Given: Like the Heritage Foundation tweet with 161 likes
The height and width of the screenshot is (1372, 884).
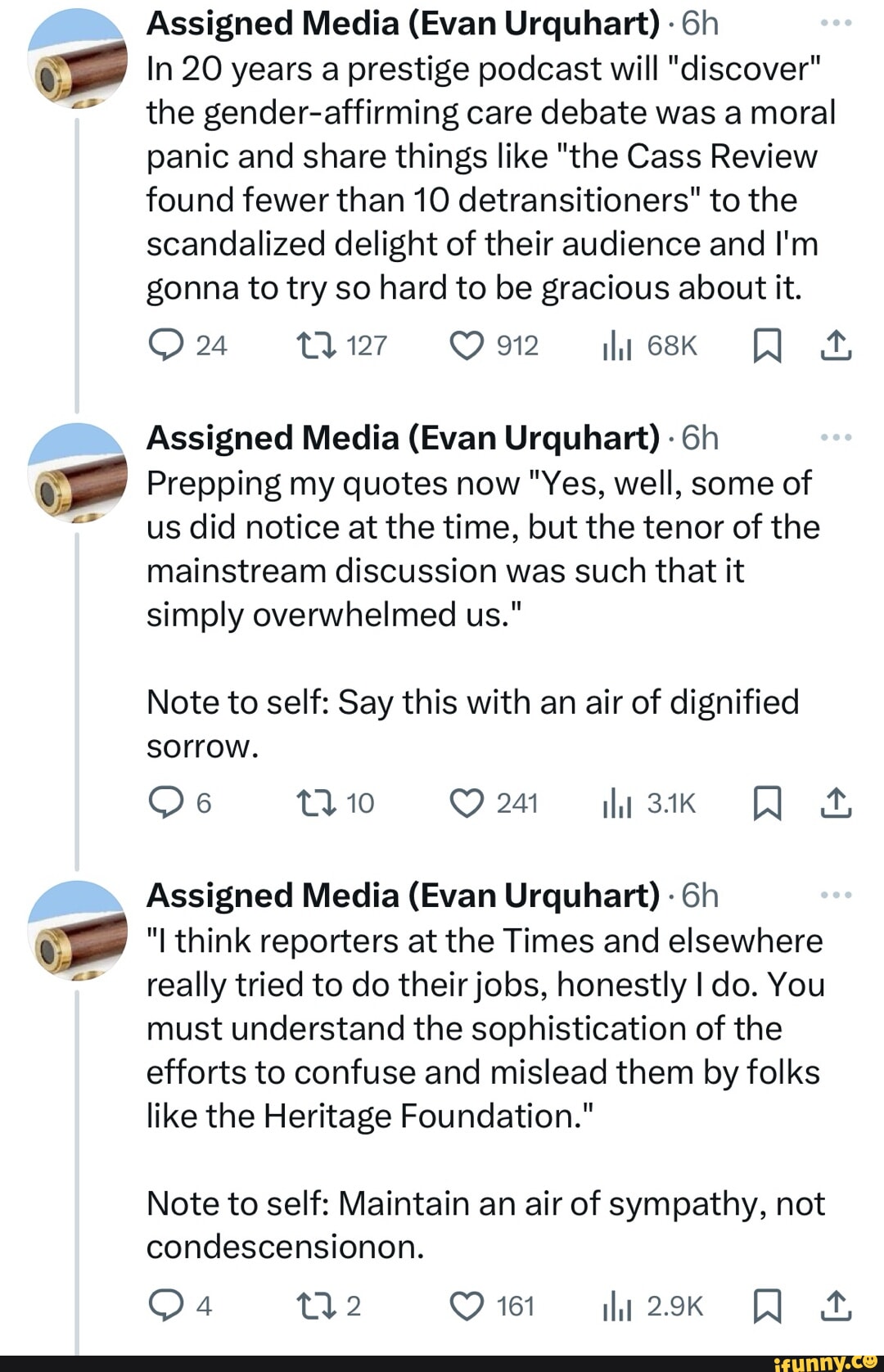Looking at the screenshot, I should pyautogui.click(x=467, y=1306).
